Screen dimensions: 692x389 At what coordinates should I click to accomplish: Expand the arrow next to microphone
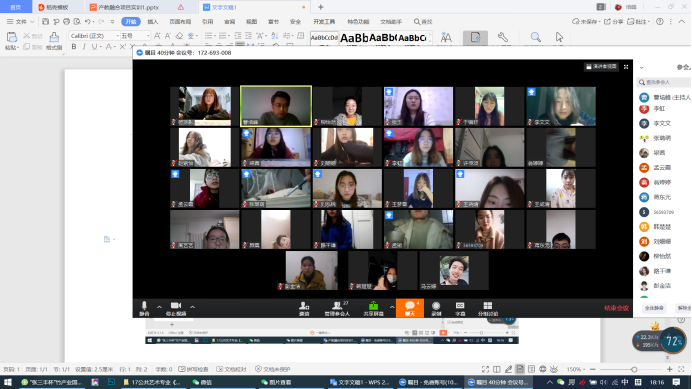(159, 307)
